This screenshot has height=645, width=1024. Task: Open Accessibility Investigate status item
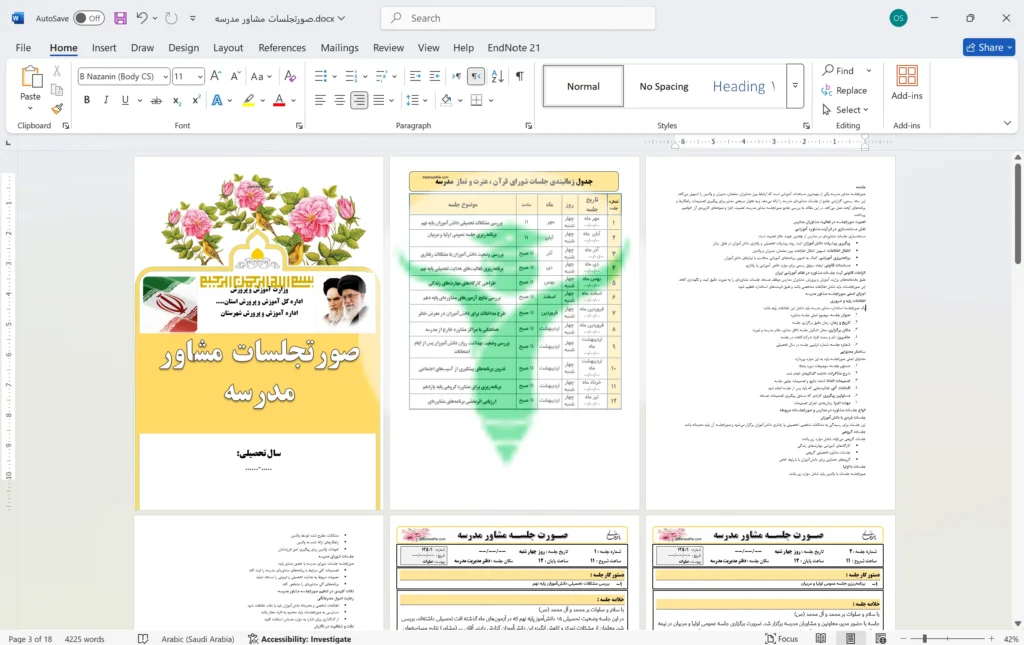(299, 638)
